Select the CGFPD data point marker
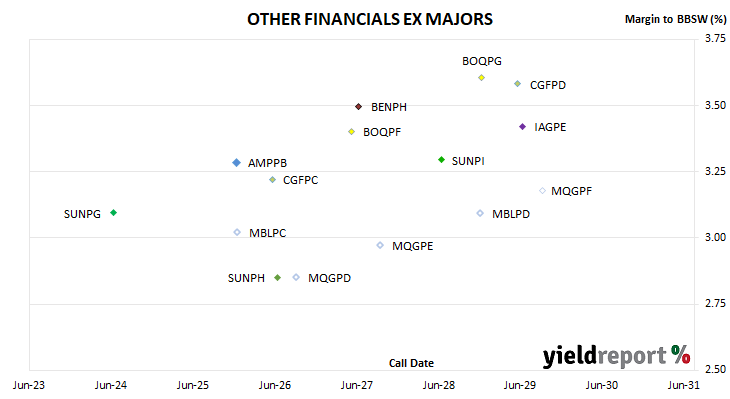Screen dimensions: 730x399 517,84
